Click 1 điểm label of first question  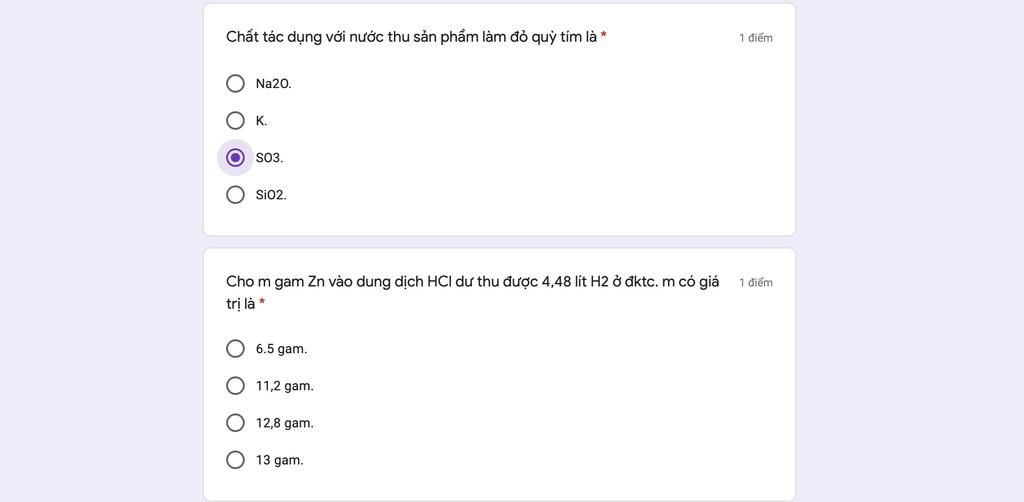pos(756,38)
